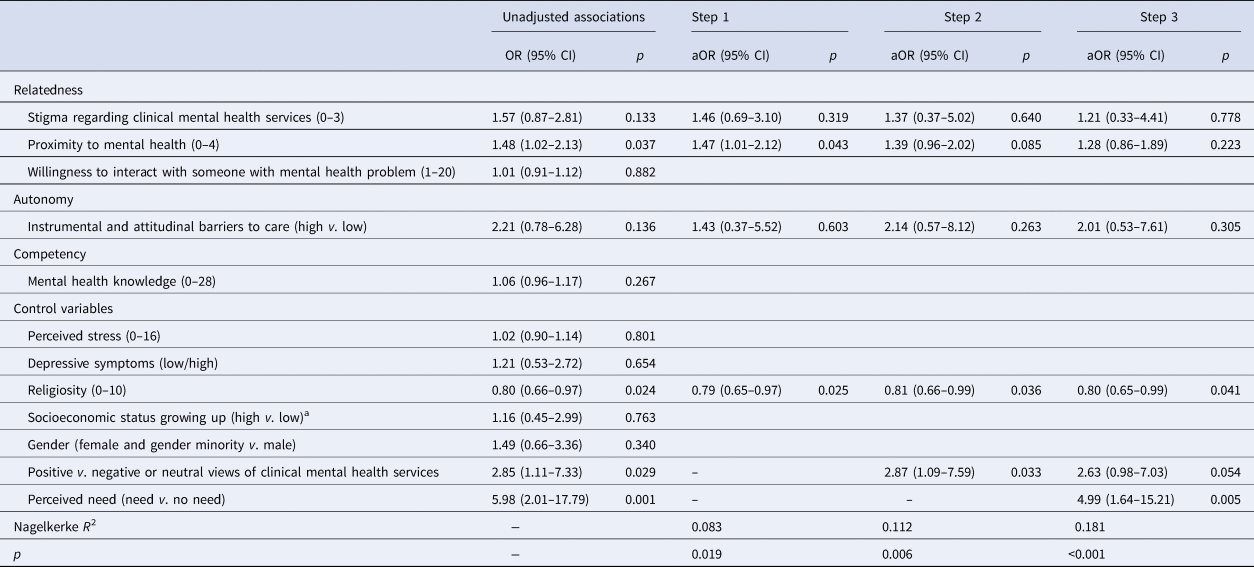Select the Mental health knowledge (0–28) label
Image resolution: width=1254 pixels, height=567 pixels.
click(115, 282)
